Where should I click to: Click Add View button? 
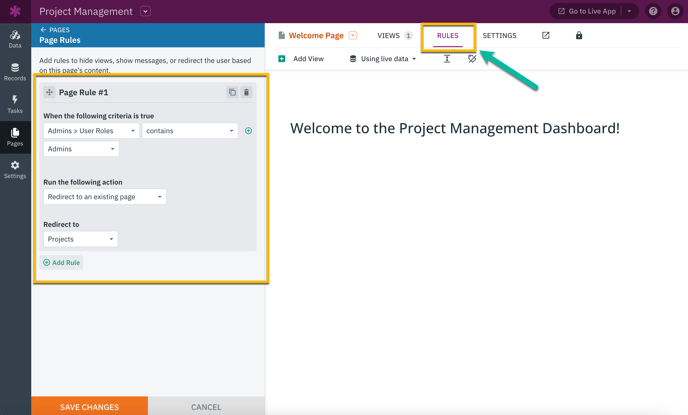pyautogui.click(x=301, y=59)
